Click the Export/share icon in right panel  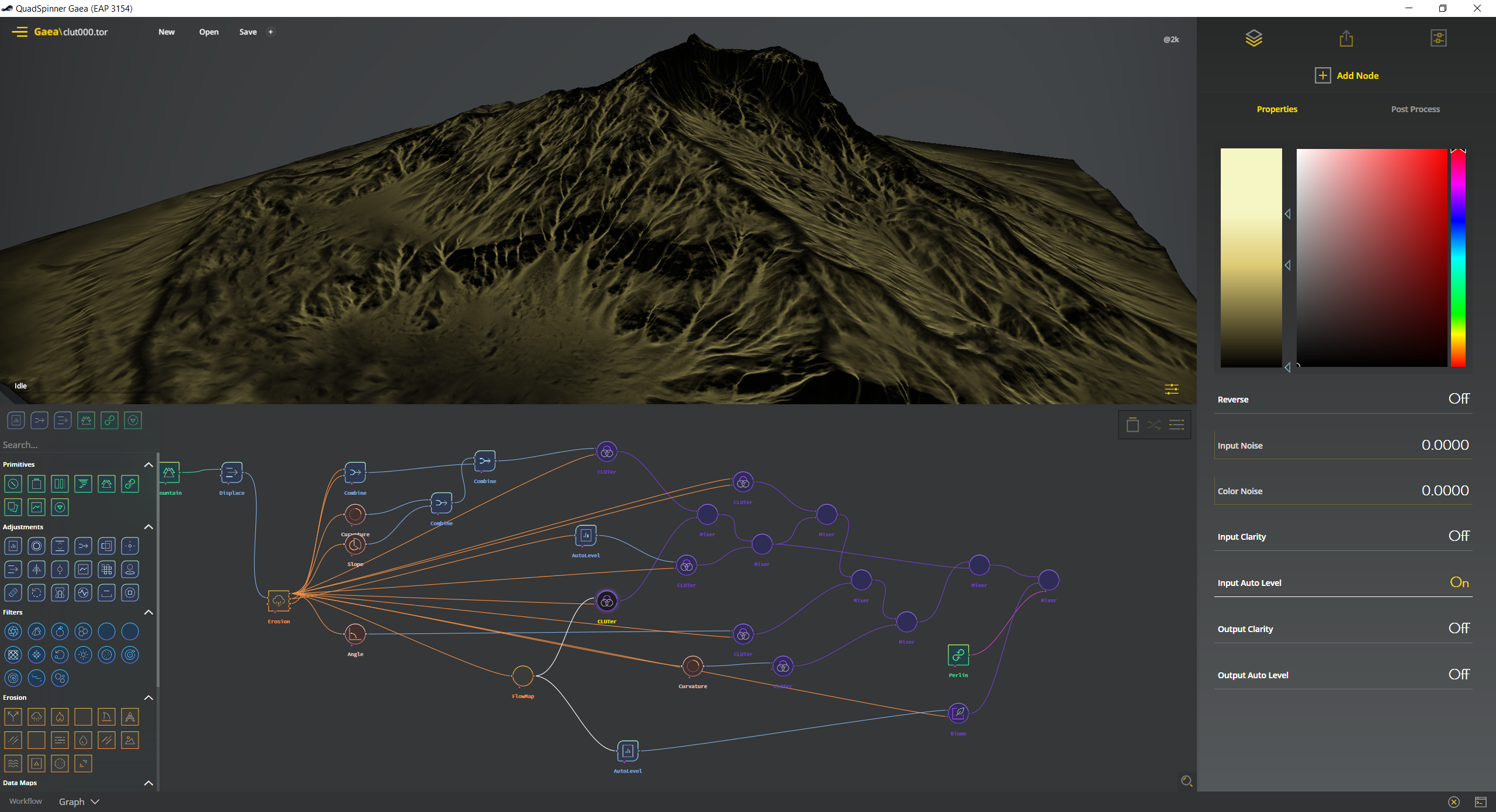click(x=1346, y=38)
